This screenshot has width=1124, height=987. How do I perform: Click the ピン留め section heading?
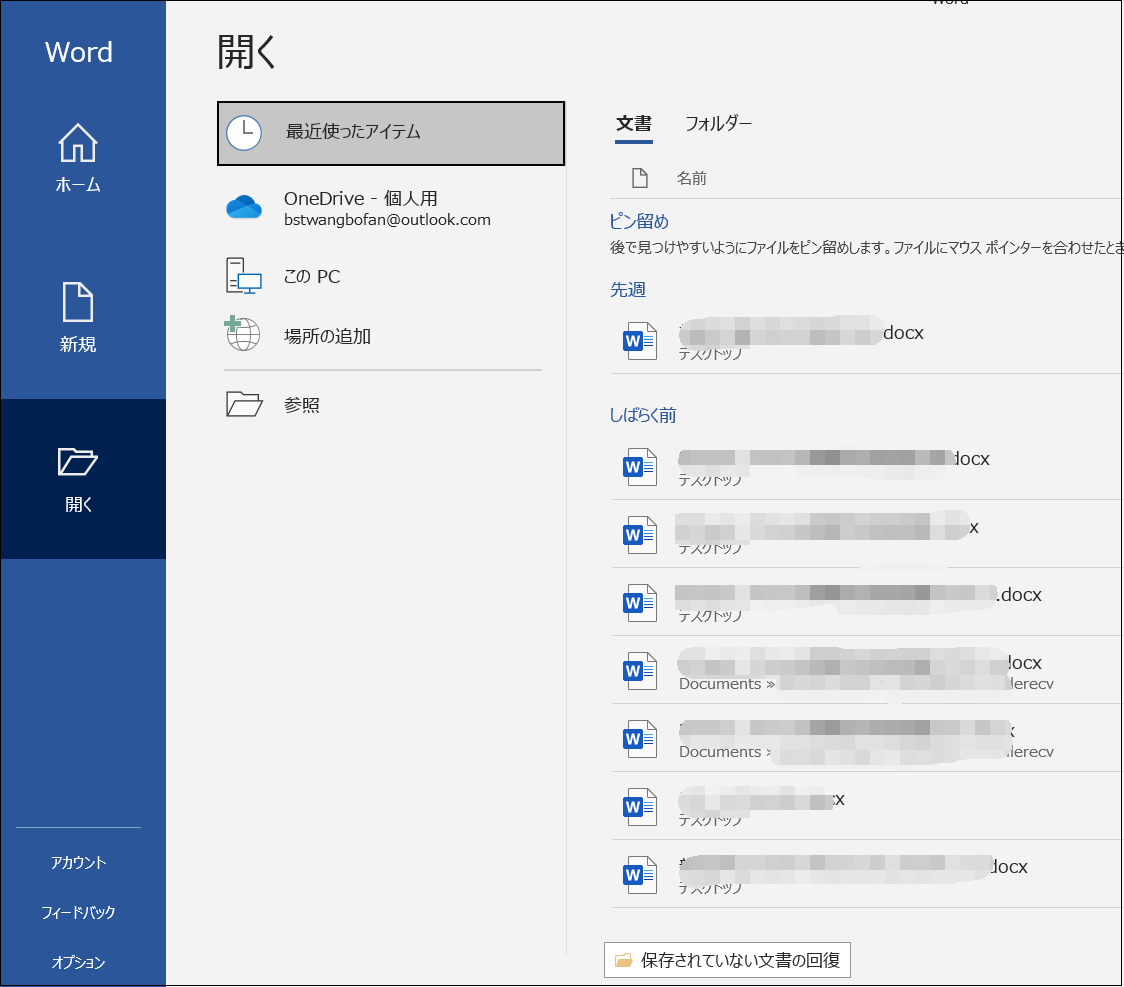pyautogui.click(x=639, y=221)
